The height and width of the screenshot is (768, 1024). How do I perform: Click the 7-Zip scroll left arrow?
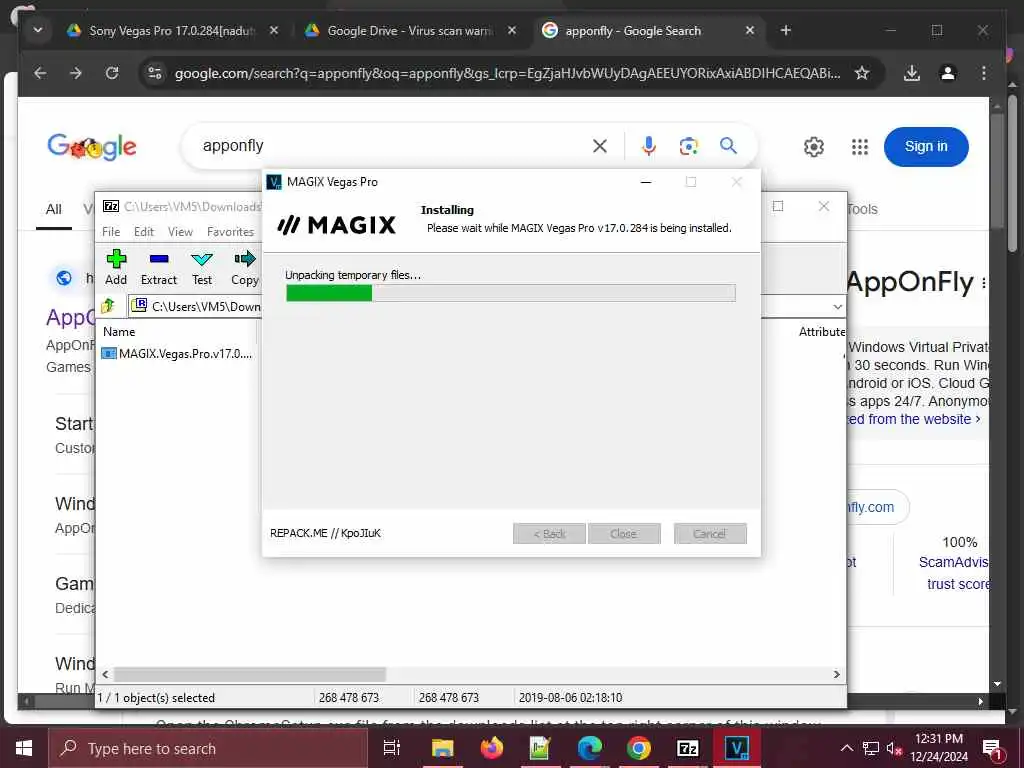click(x=105, y=674)
